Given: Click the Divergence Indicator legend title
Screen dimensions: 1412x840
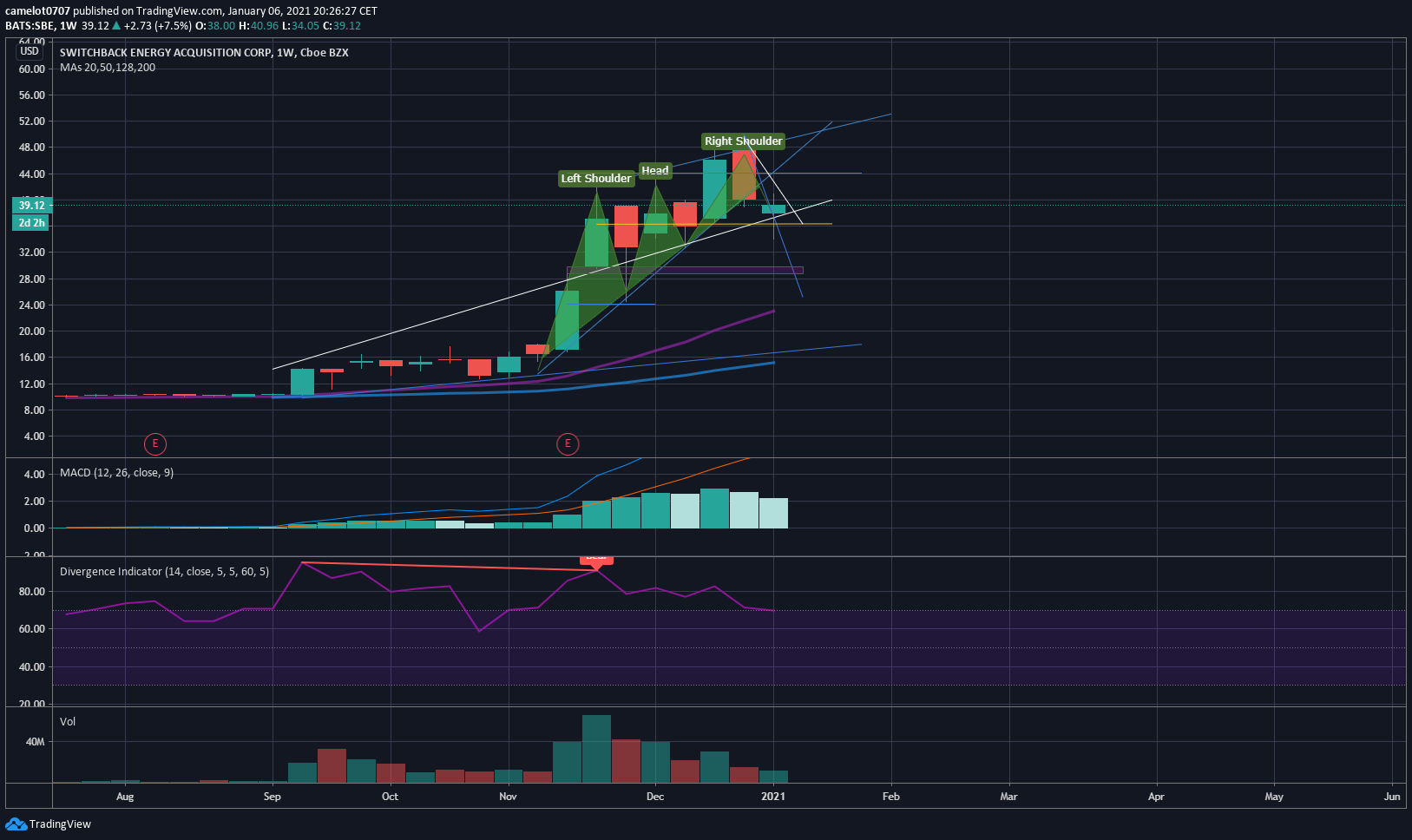Looking at the screenshot, I should (x=164, y=572).
